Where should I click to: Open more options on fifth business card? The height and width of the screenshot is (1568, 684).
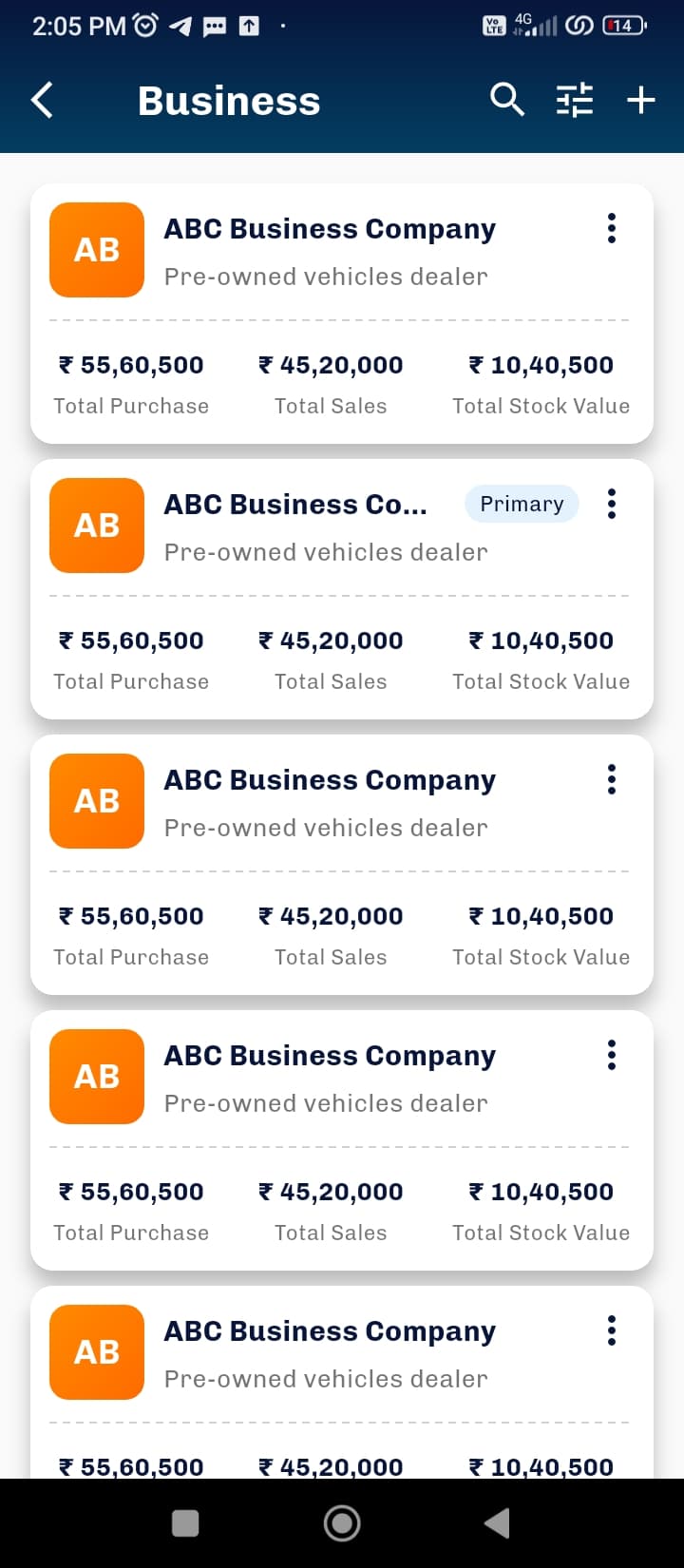(x=612, y=1330)
